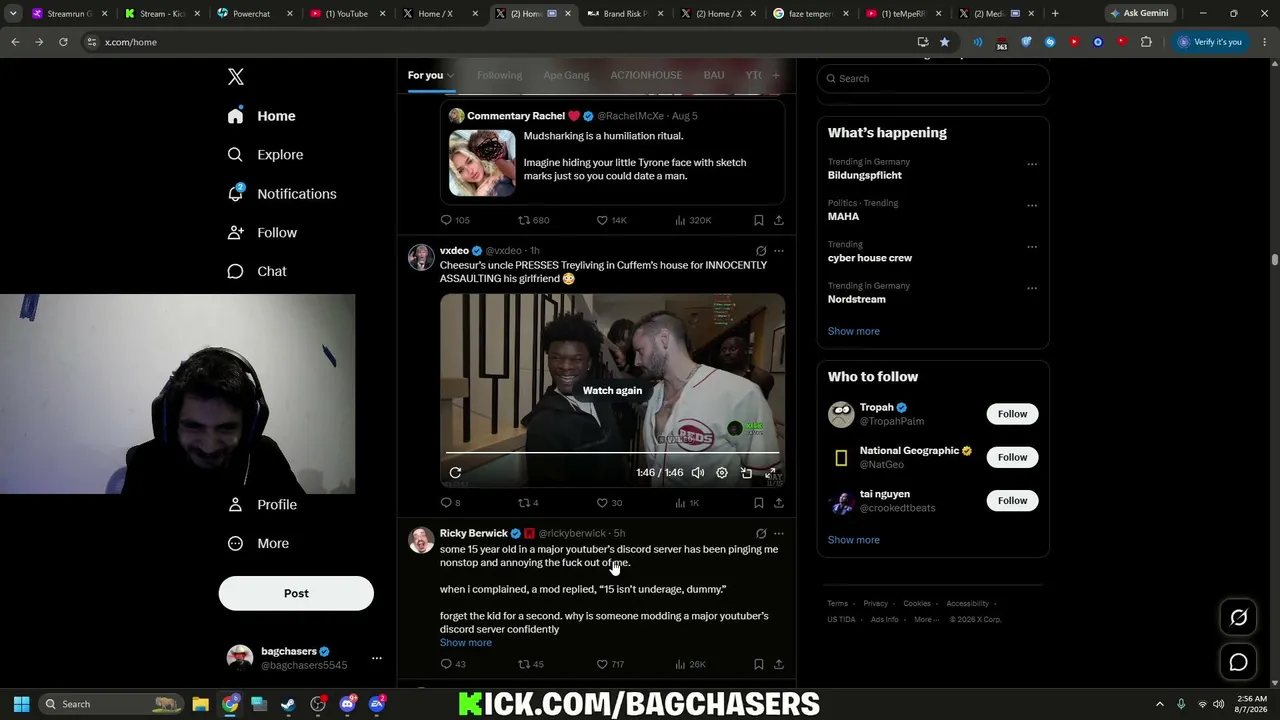Image resolution: width=1280 pixels, height=720 pixels.
Task: Open Grok actions on the vxdeo post
Action: [x=761, y=251]
